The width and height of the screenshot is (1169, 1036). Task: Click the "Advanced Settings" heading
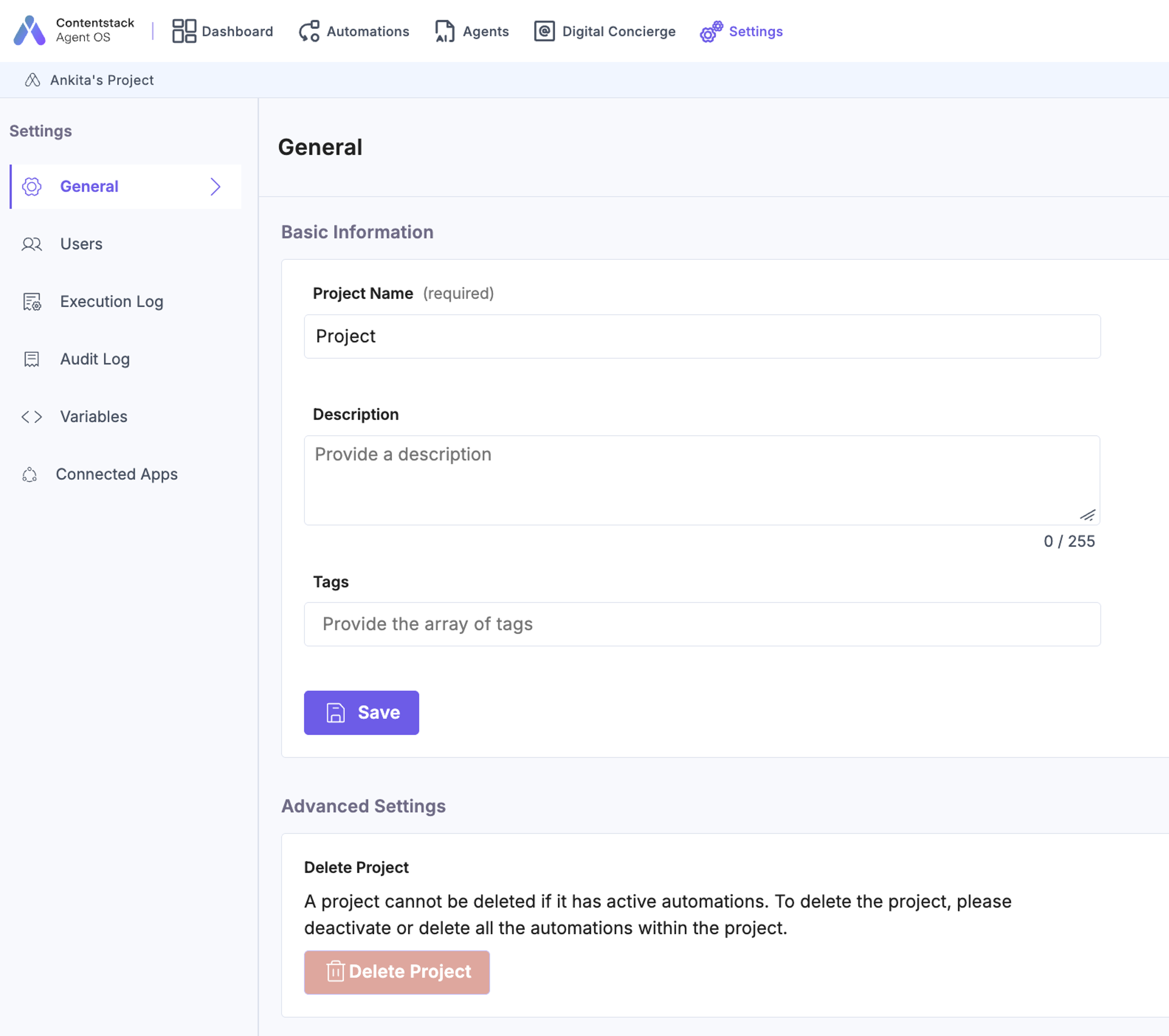tap(363, 806)
